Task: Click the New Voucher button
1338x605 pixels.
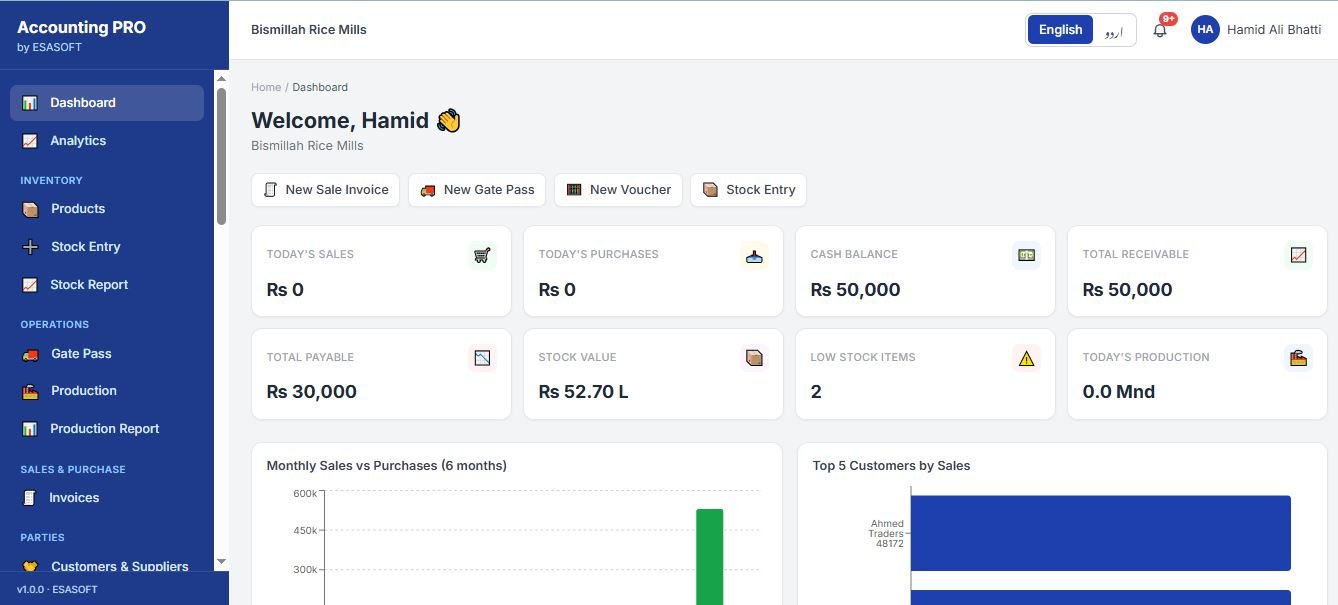Action: point(618,190)
